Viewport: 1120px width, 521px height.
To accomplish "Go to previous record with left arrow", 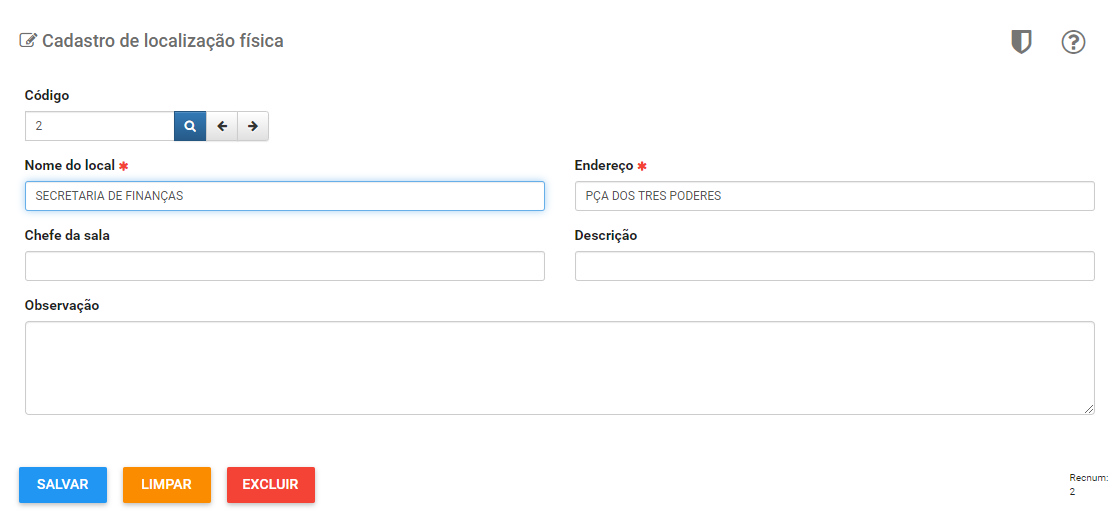I will click(222, 126).
